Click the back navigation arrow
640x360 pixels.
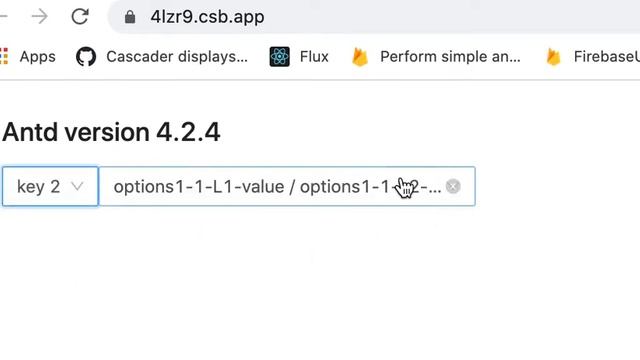(3, 17)
